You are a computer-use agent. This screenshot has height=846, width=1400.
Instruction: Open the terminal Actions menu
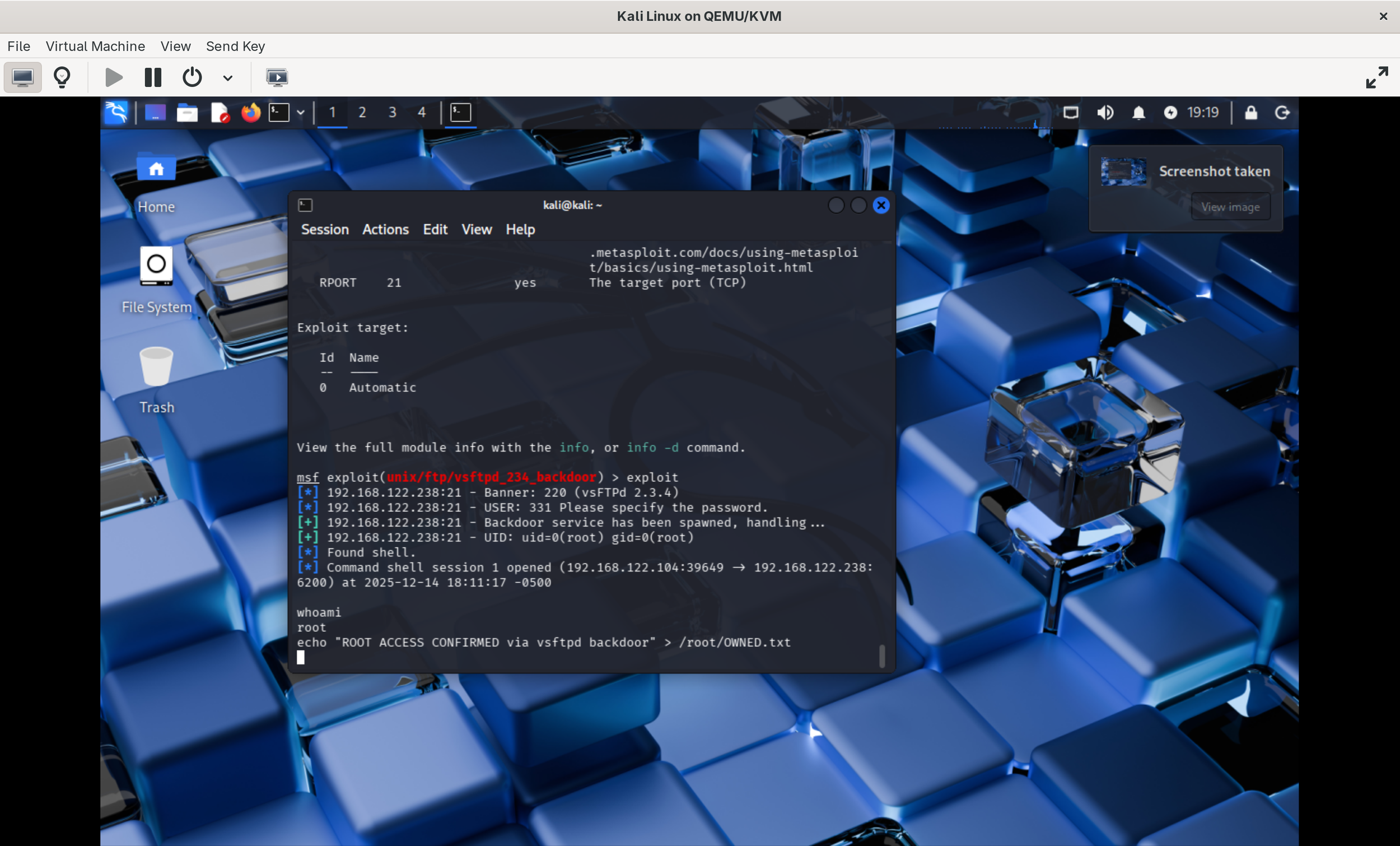click(x=385, y=229)
